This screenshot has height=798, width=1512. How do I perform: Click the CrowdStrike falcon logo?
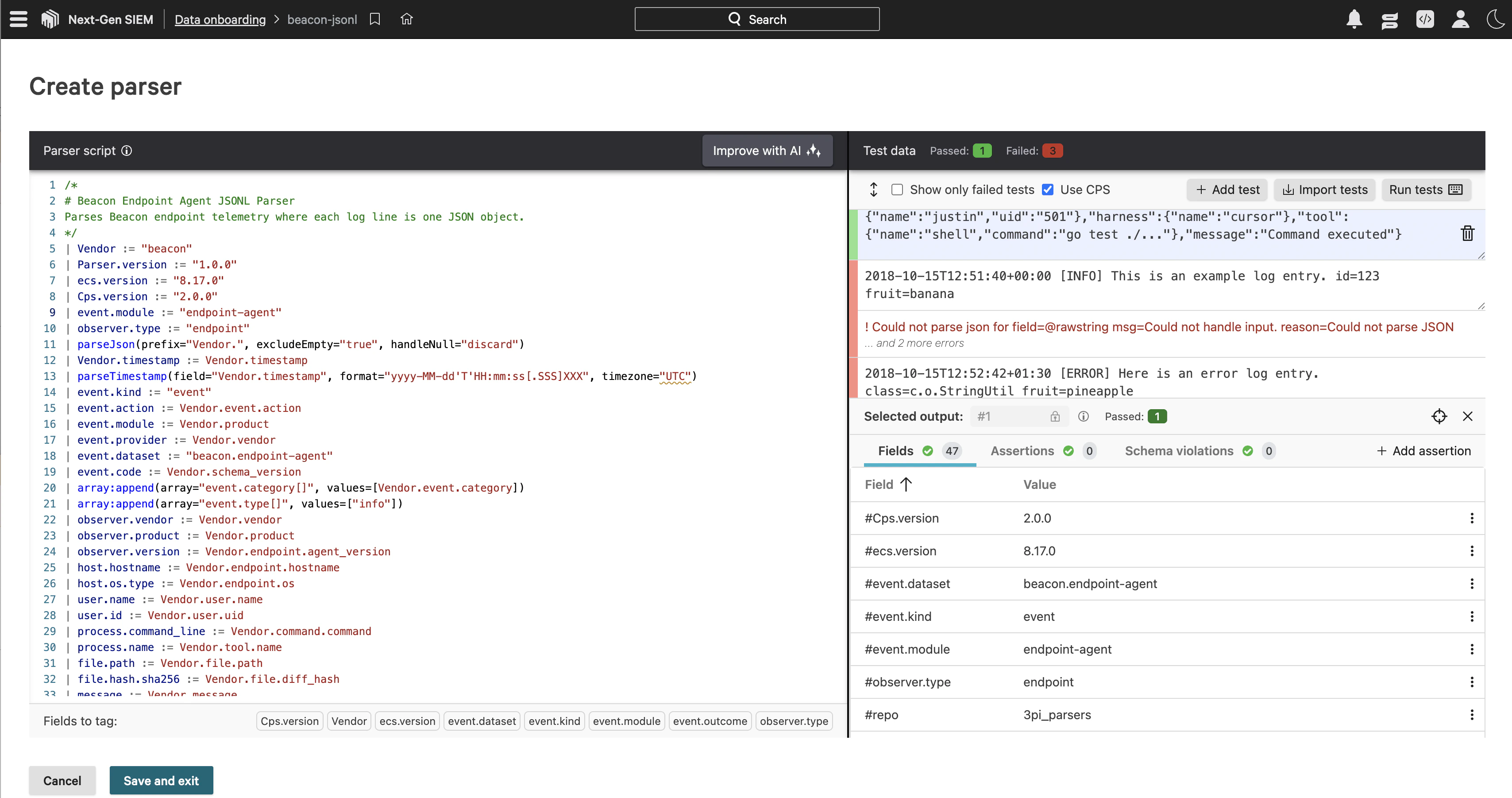[x=50, y=19]
